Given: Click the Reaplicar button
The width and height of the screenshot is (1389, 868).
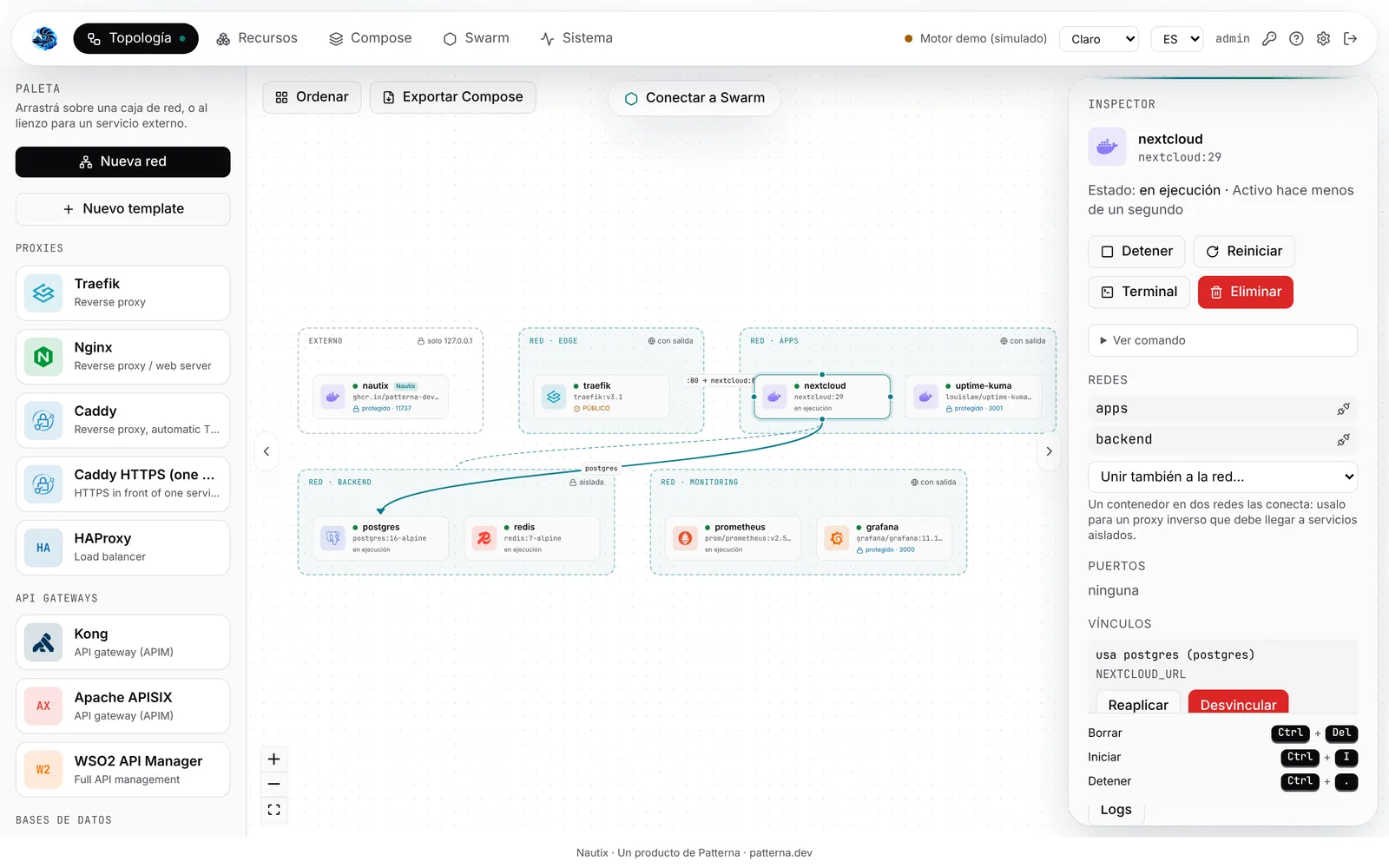Looking at the screenshot, I should pos(1138,702).
